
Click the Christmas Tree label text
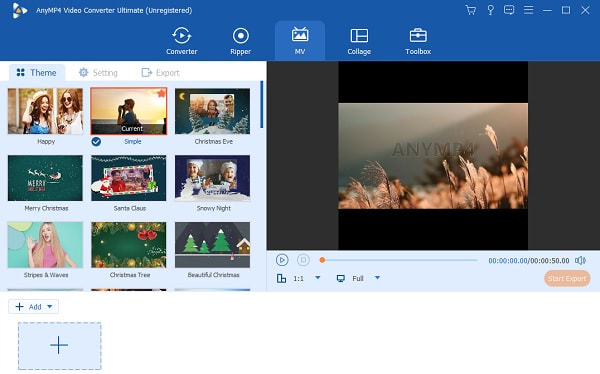pyautogui.click(x=130, y=275)
